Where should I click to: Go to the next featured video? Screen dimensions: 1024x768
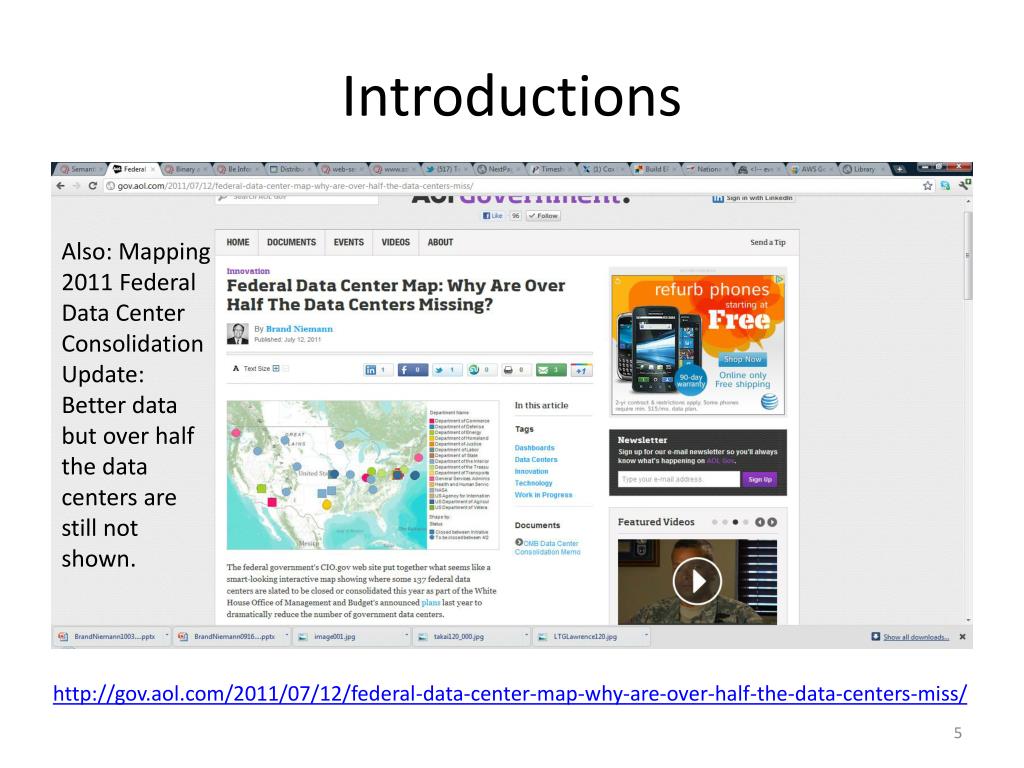click(x=773, y=522)
